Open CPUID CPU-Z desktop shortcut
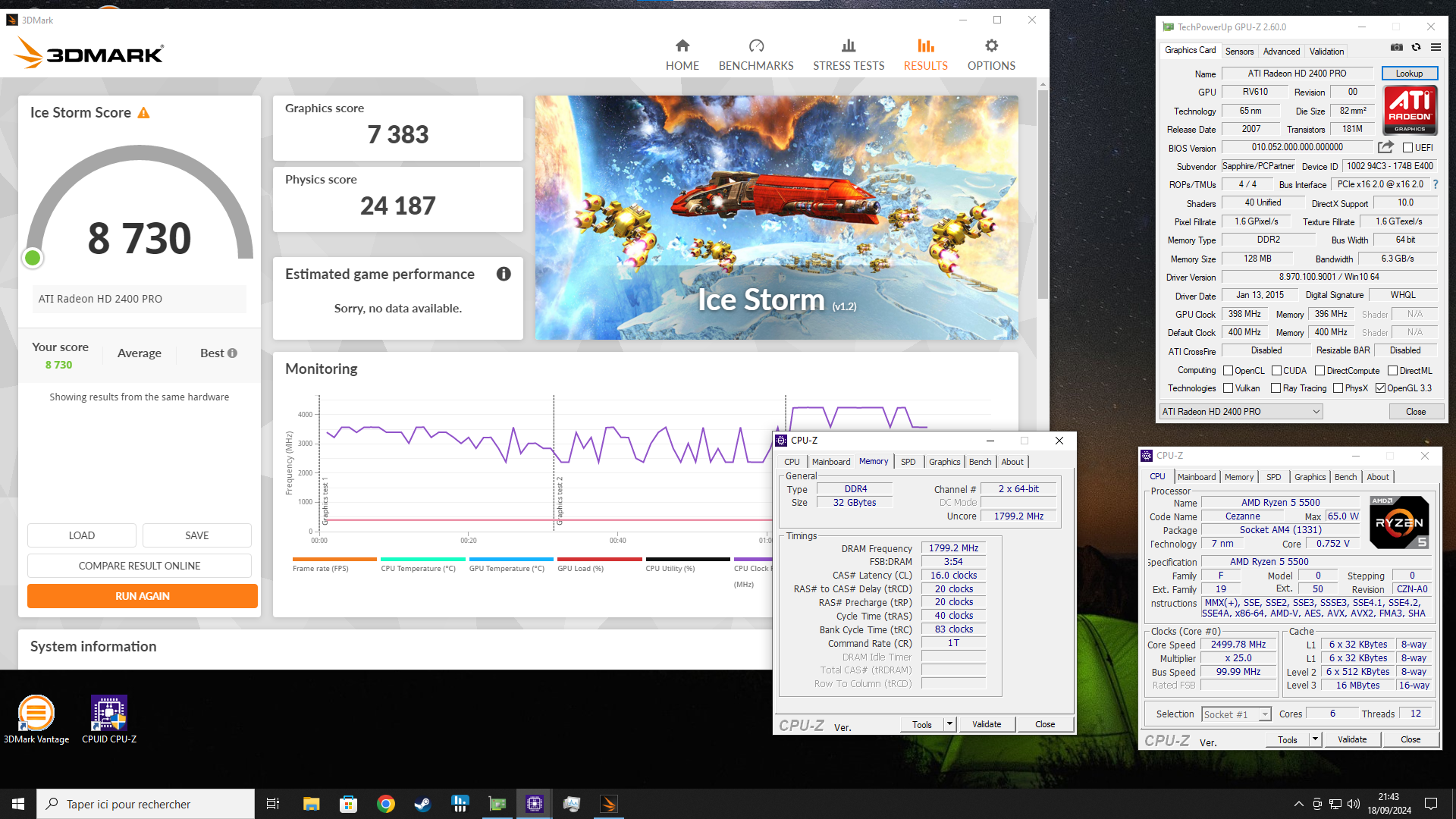The width and height of the screenshot is (1456, 819). tap(109, 719)
